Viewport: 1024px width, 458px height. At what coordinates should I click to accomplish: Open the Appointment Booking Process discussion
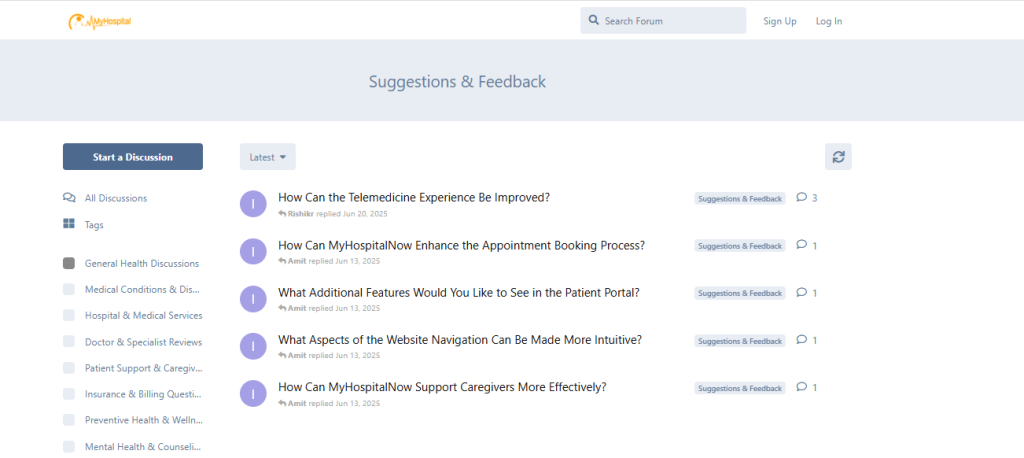[461, 245]
